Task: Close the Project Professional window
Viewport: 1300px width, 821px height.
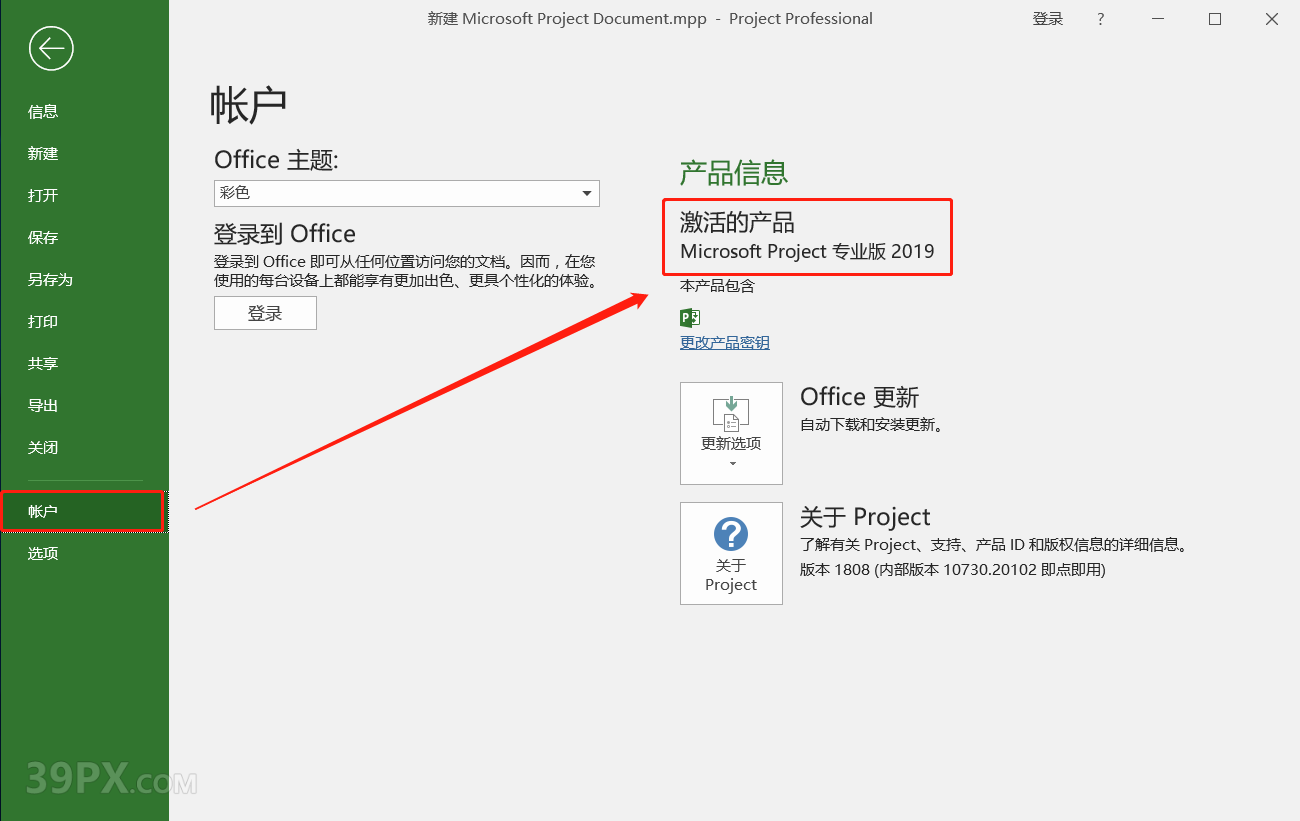Action: (x=1272, y=19)
